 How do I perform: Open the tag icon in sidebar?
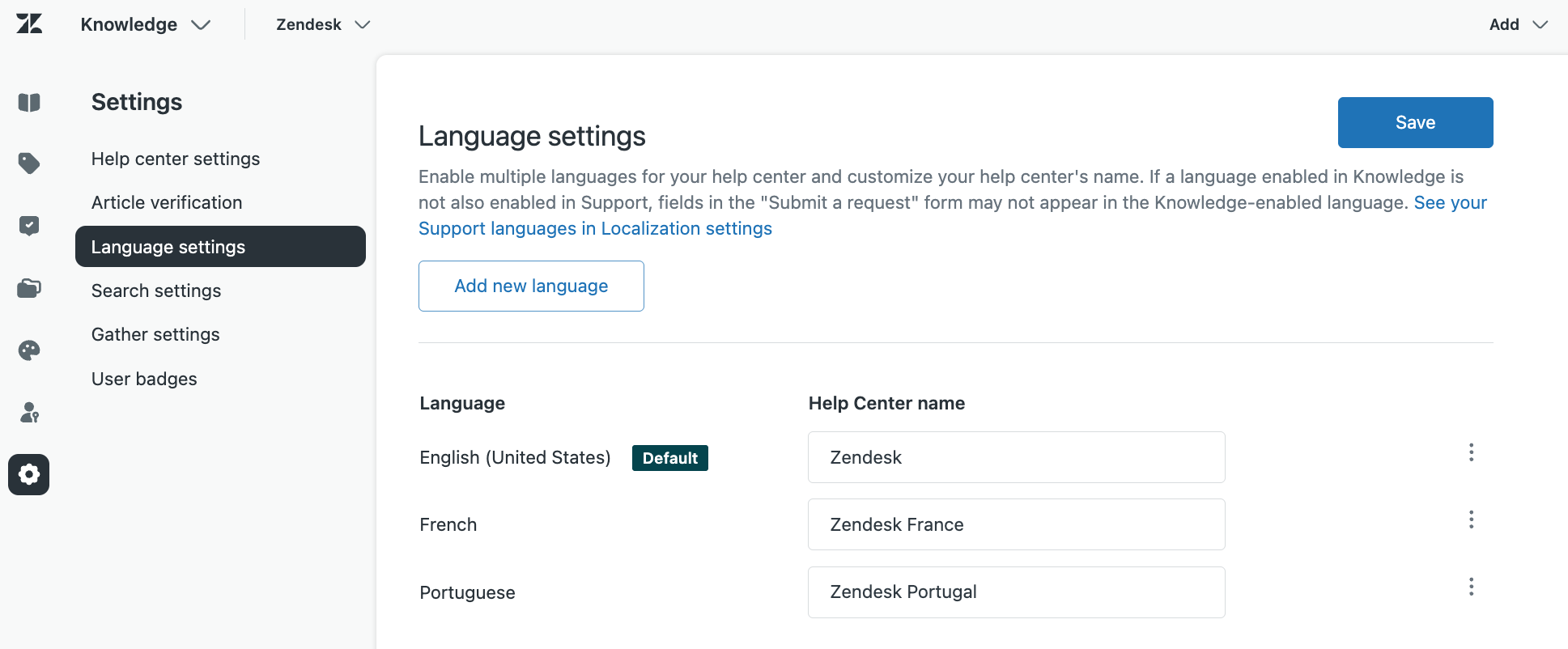tap(29, 163)
